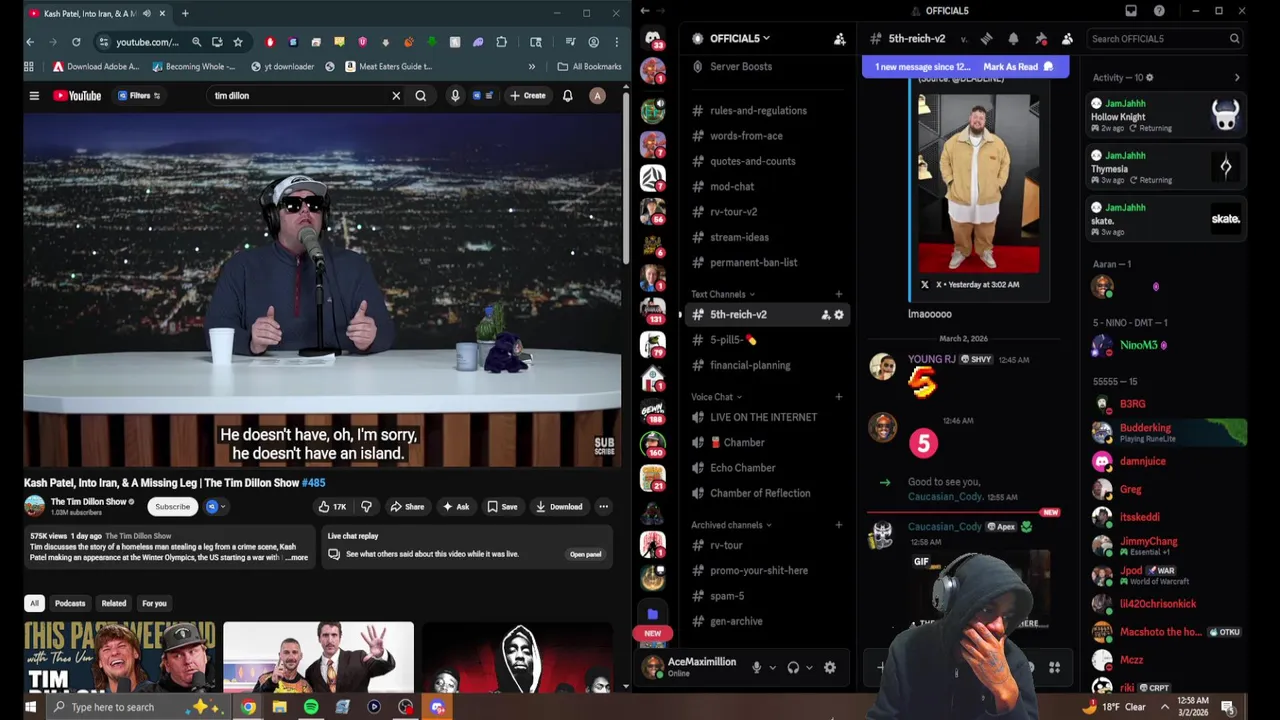Open Discord threads icon in channel header

pyautogui.click(x=986, y=39)
